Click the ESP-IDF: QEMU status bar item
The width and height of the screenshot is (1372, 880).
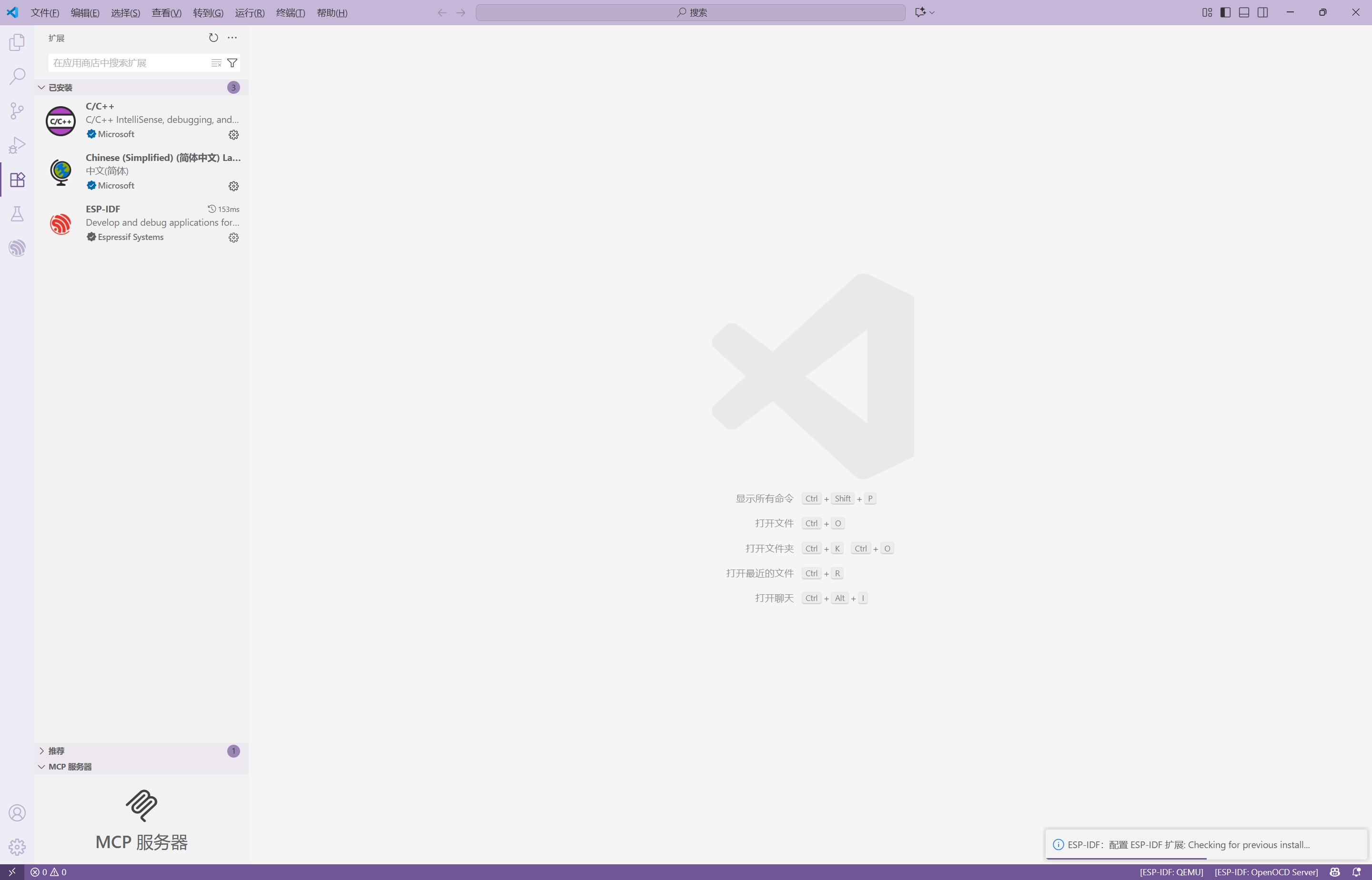pyautogui.click(x=1171, y=872)
